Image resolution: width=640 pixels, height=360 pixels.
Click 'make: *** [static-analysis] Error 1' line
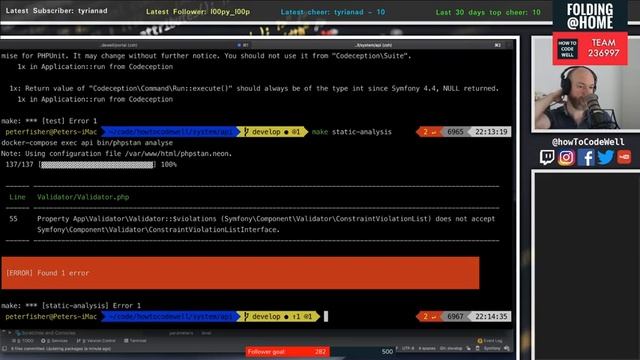click(71, 305)
